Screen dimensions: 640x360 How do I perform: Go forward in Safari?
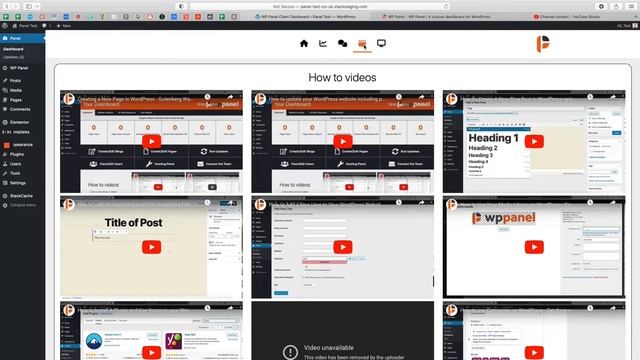[16, 7]
